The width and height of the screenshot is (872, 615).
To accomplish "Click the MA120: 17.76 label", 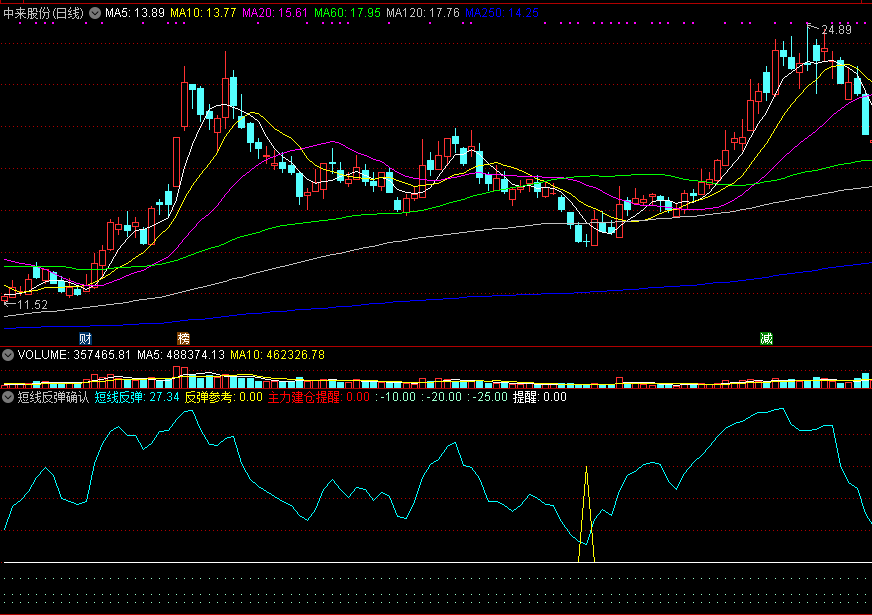I will coord(423,13).
